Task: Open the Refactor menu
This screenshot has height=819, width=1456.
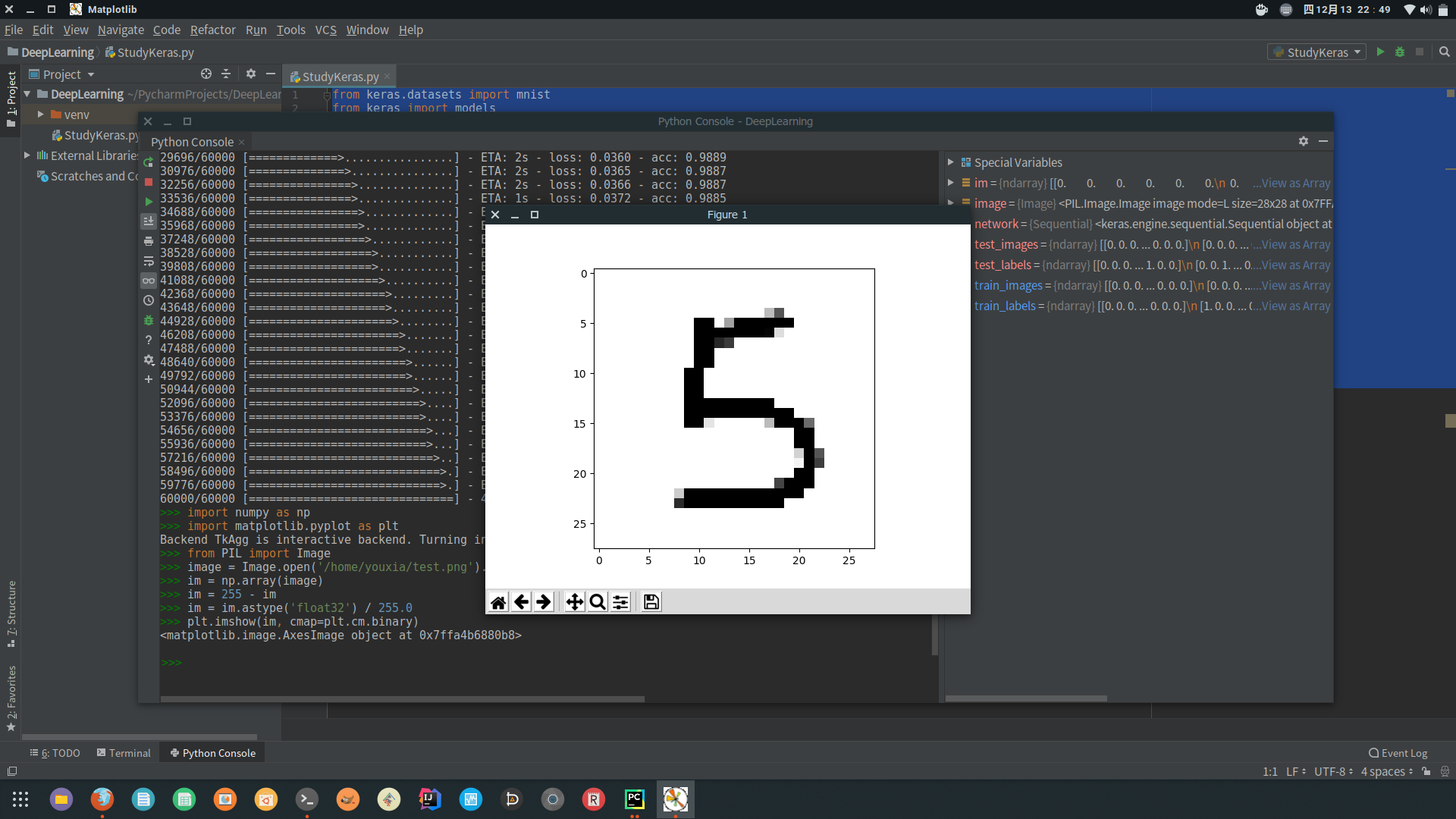Action: coord(213,30)
